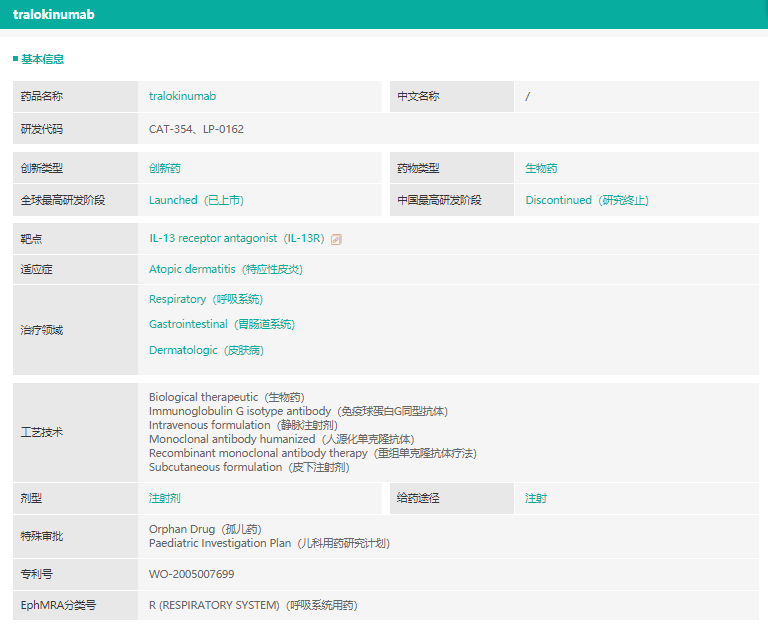The width and height of the screenshot is (768, 632).
Task: Click the 剂型 label cell
Action: [x=75, y=499]
